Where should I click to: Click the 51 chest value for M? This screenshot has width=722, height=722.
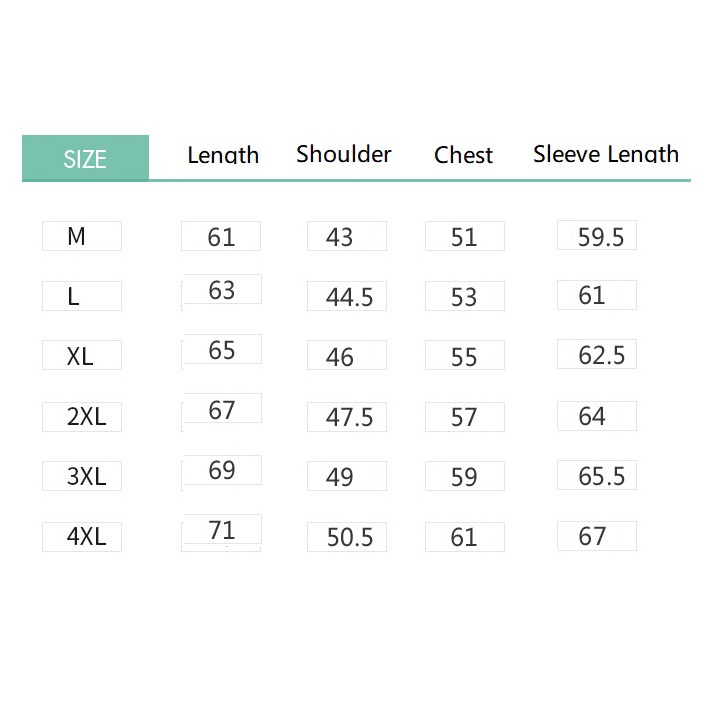pyautogui.click(x=465, y=236)
